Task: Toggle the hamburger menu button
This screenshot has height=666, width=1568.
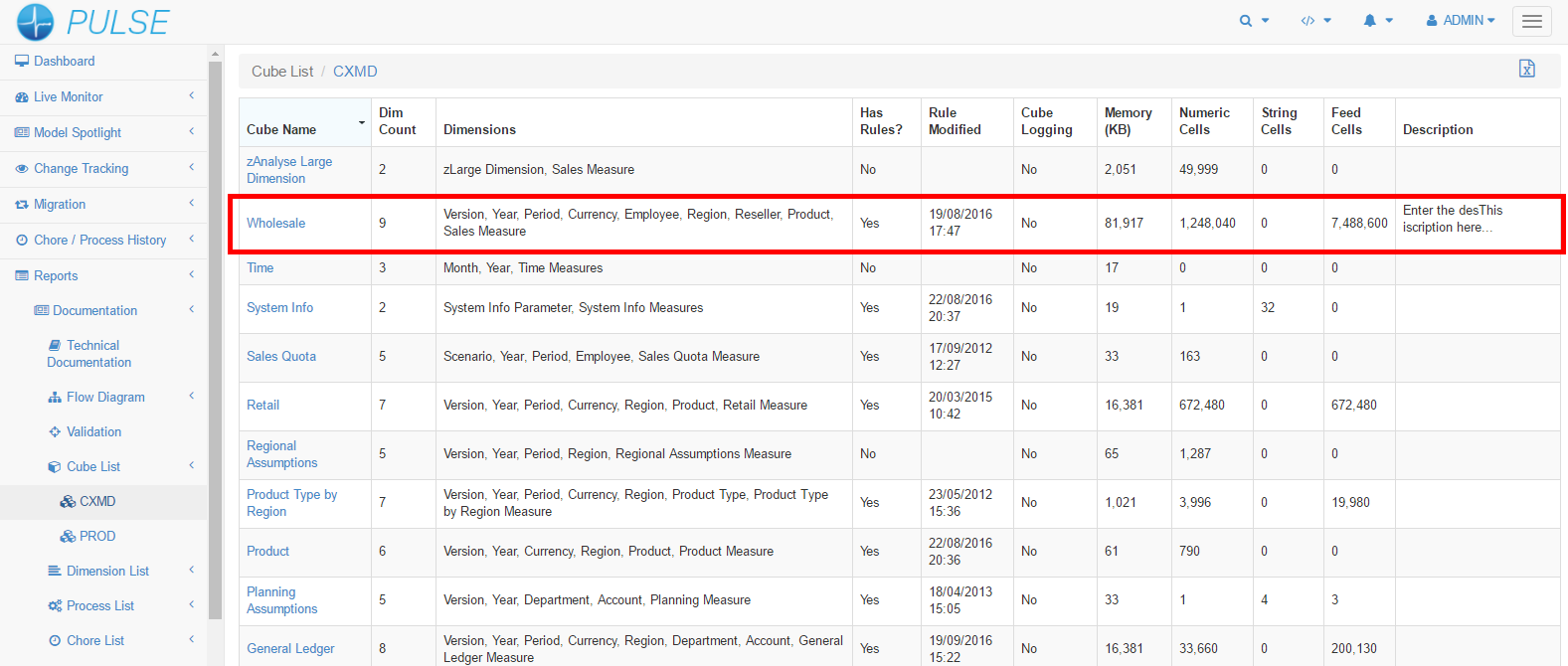Action: point(1531,21)
